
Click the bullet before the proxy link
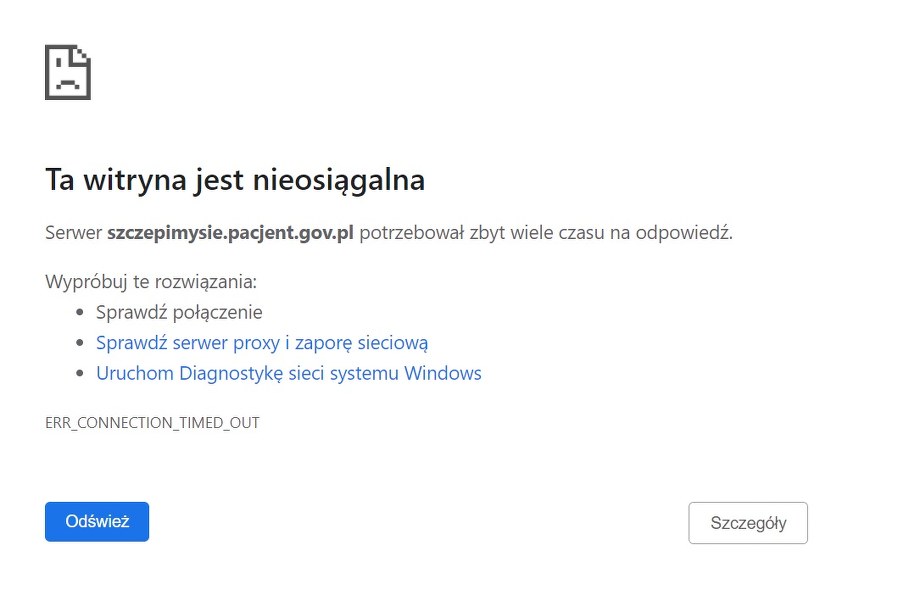80,344
